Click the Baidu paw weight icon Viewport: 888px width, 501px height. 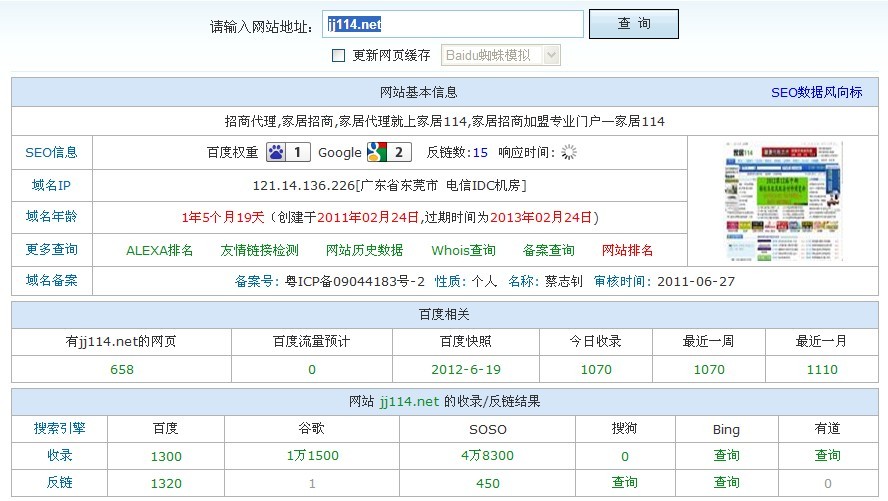click(276, 152)
